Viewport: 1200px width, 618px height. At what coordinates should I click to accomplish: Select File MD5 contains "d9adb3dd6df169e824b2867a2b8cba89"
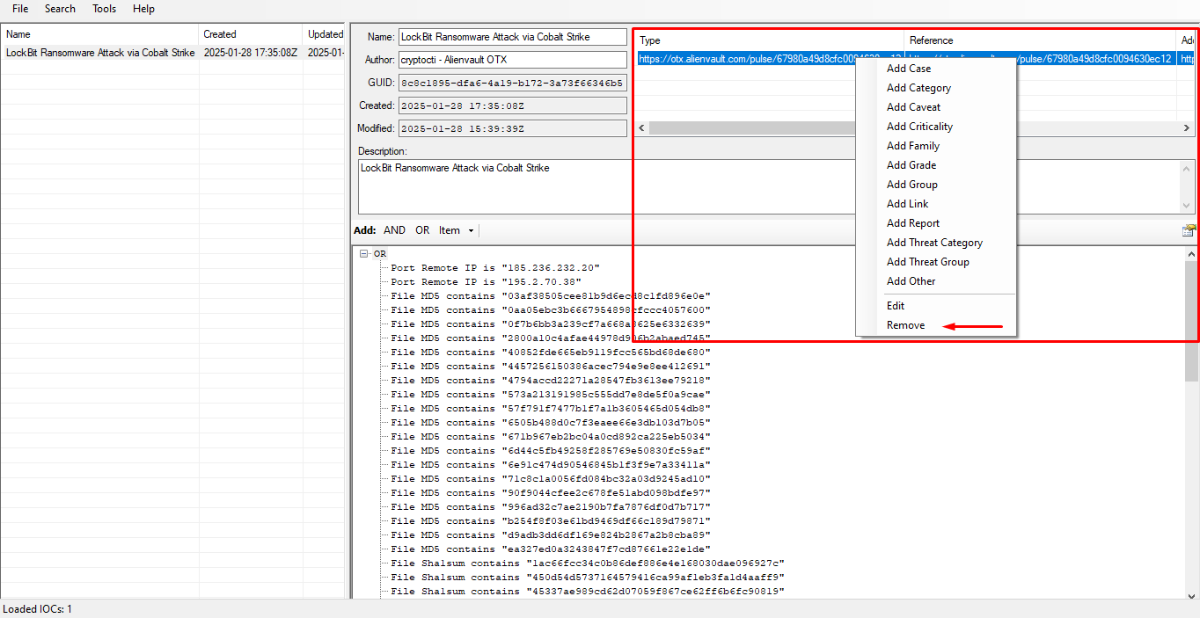coord(551,535)
